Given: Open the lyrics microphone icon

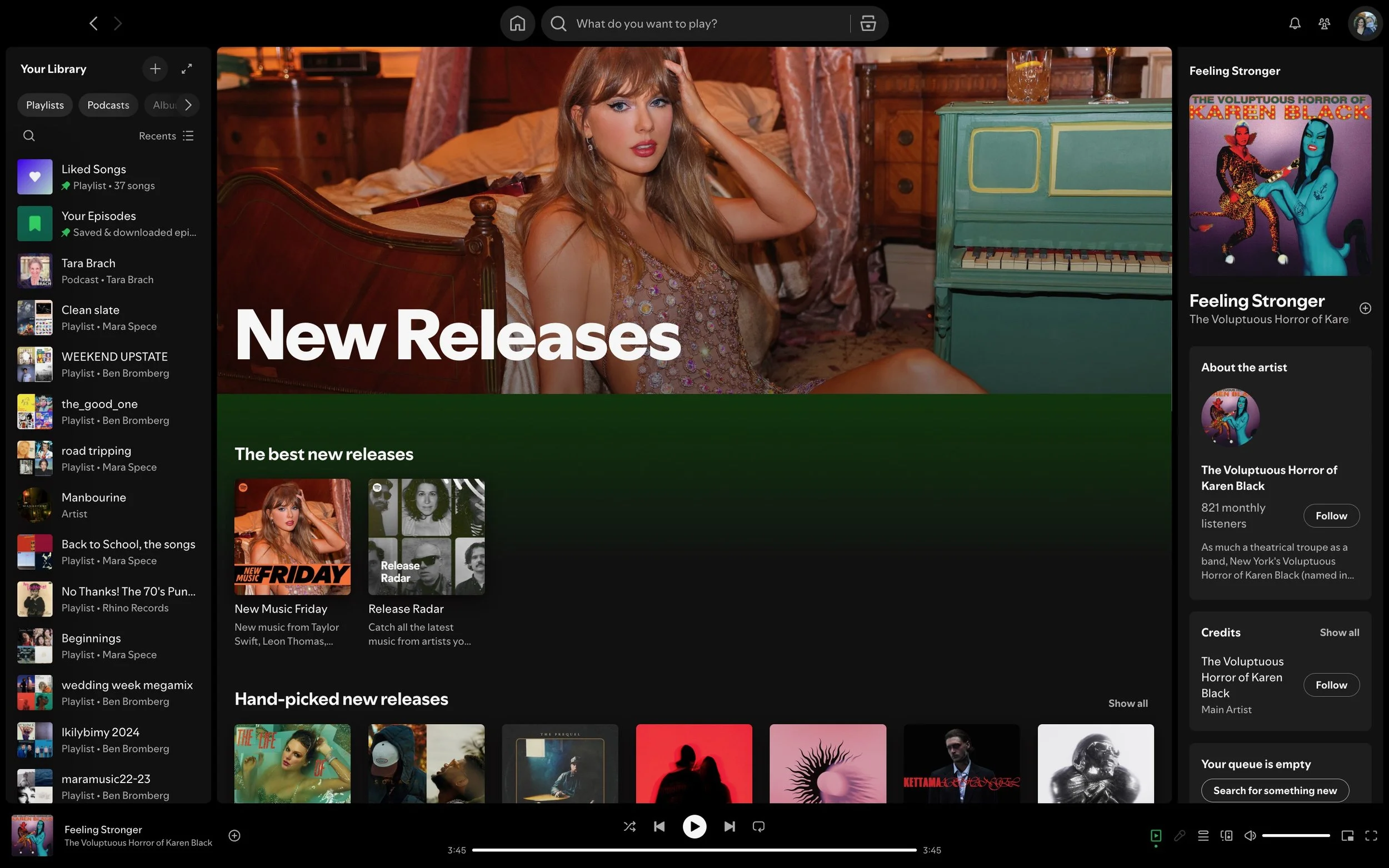Looking at the screenshot, I should [x=1180, y=835].
